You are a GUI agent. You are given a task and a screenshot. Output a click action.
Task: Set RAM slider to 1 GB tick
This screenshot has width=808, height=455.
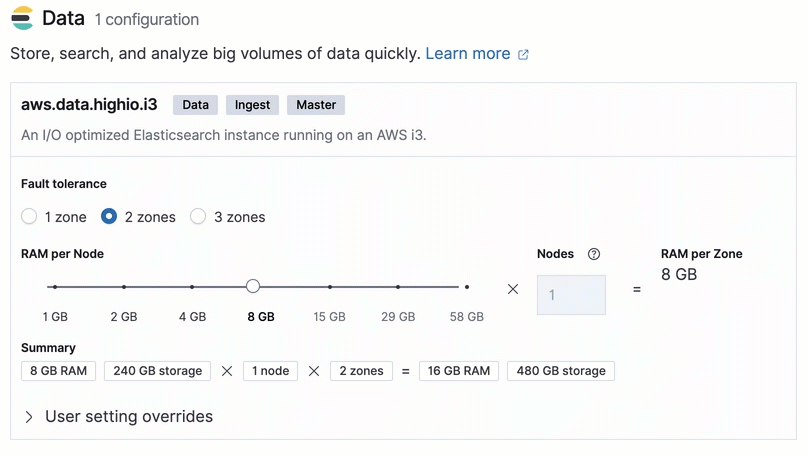55,287
